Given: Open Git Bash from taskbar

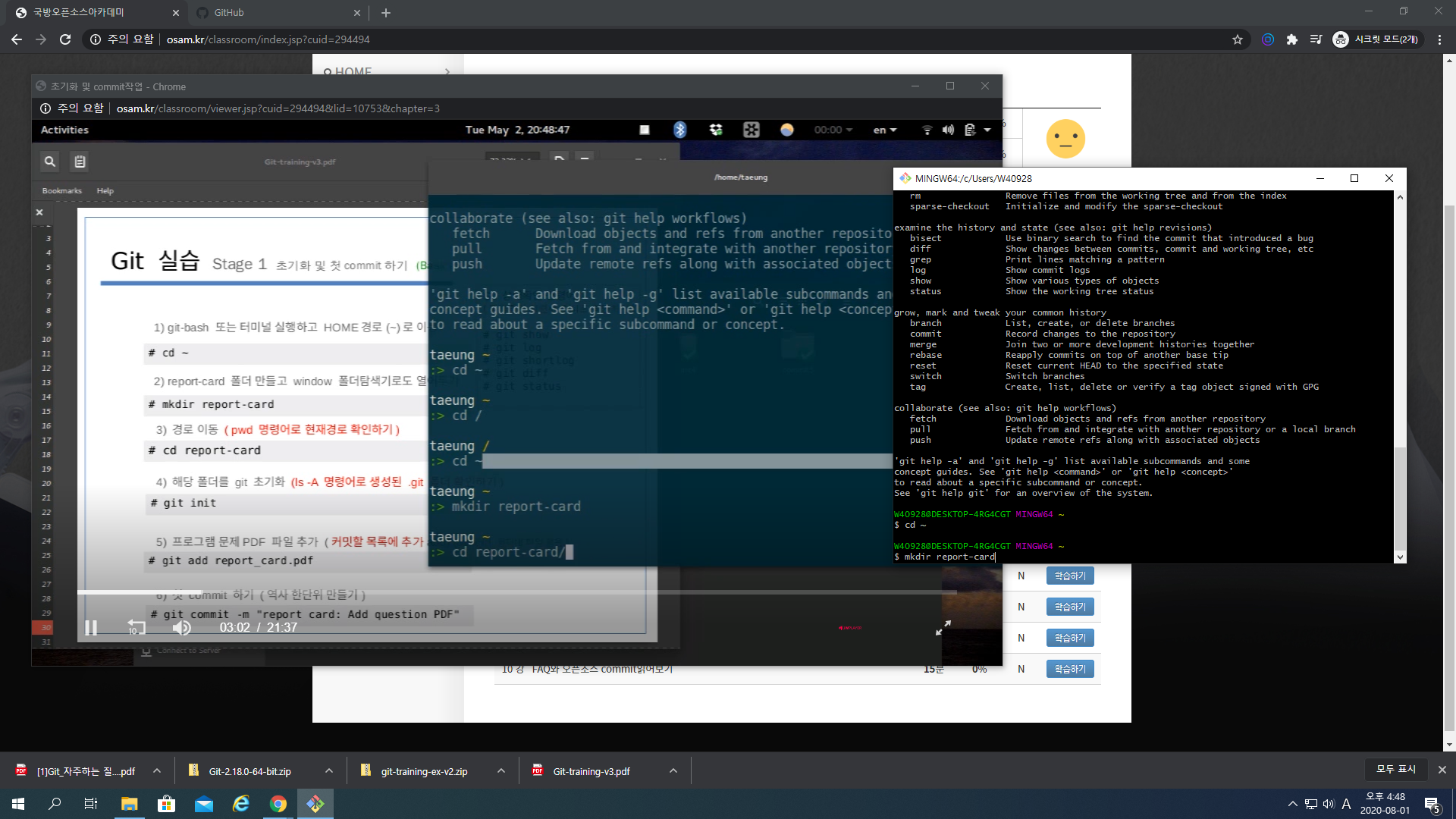Looking at the screenshot, I should pyautogui.click(x=315, y=804).
